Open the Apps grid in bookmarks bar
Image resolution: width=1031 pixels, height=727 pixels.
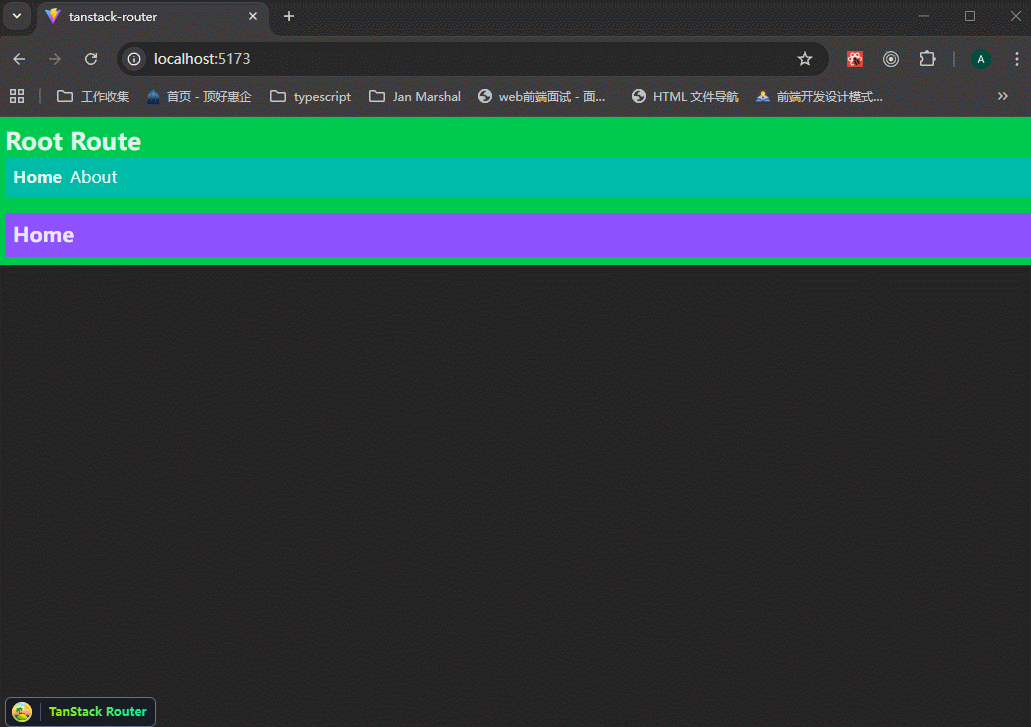17,96
